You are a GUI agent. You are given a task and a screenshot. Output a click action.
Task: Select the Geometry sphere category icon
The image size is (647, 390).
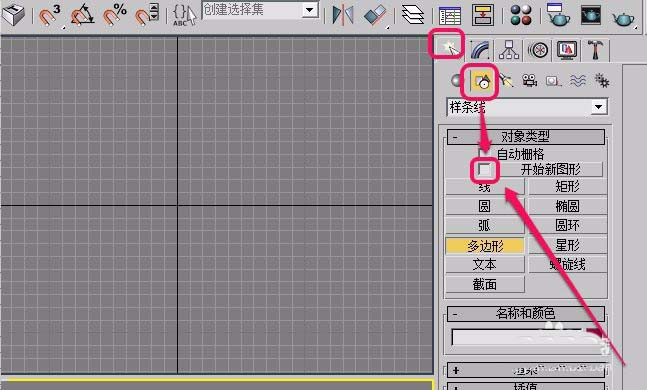tap(456, 80)
